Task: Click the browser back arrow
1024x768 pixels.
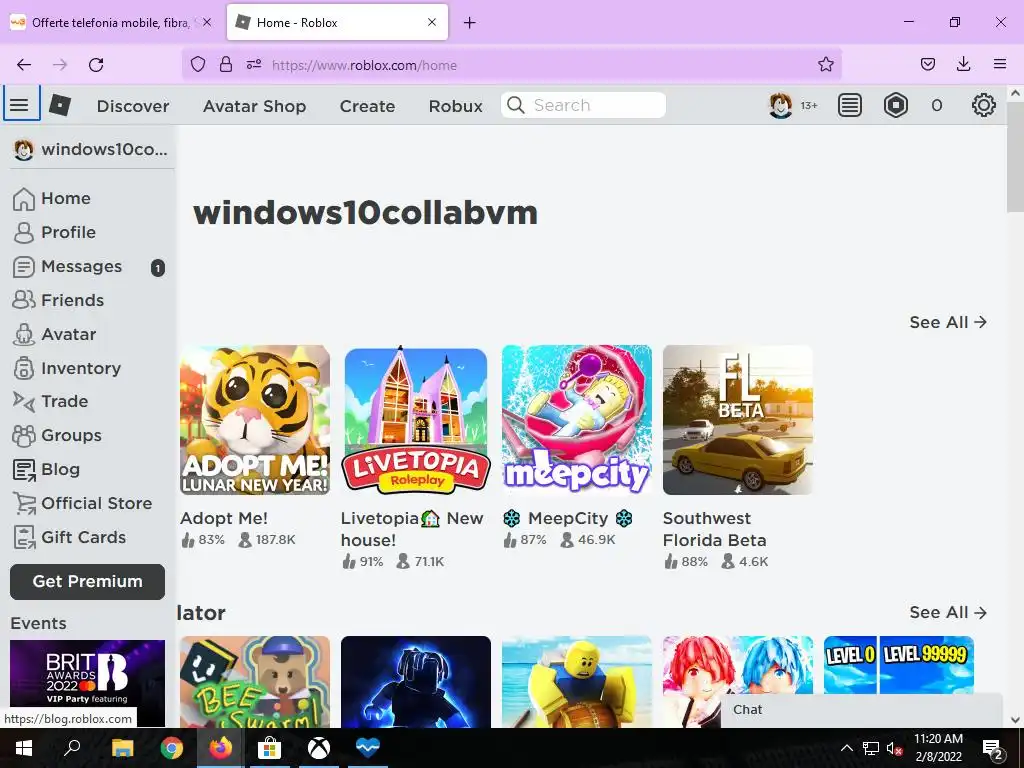Action: pyautogui.click(x=24, y=65)
